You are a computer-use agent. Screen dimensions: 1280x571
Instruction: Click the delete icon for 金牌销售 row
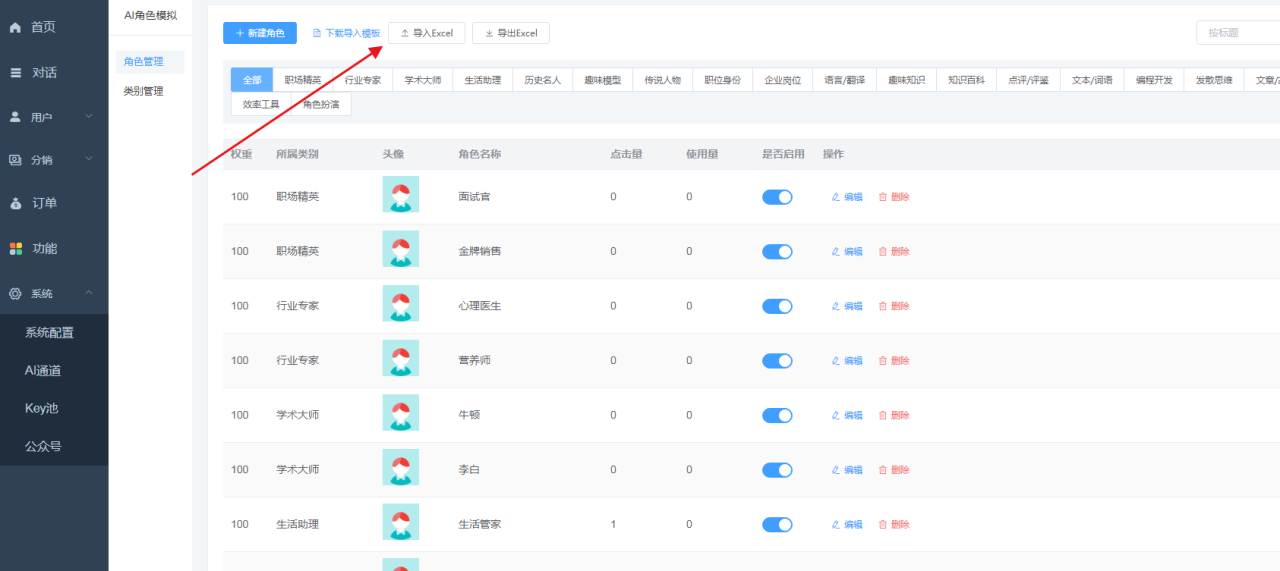pyautogui.click(x=883, y=252)
